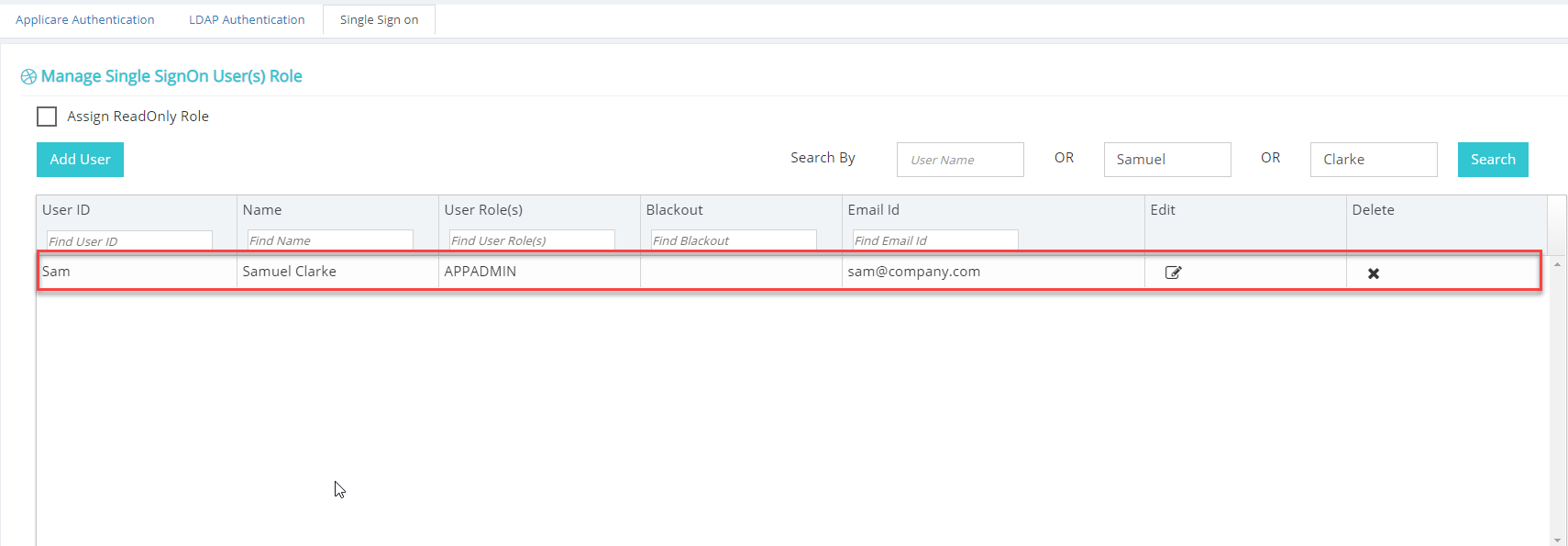The height and width of the screenshot is (546, 1568).
Task: Focus the User Name search field
Action: point(960,160)
